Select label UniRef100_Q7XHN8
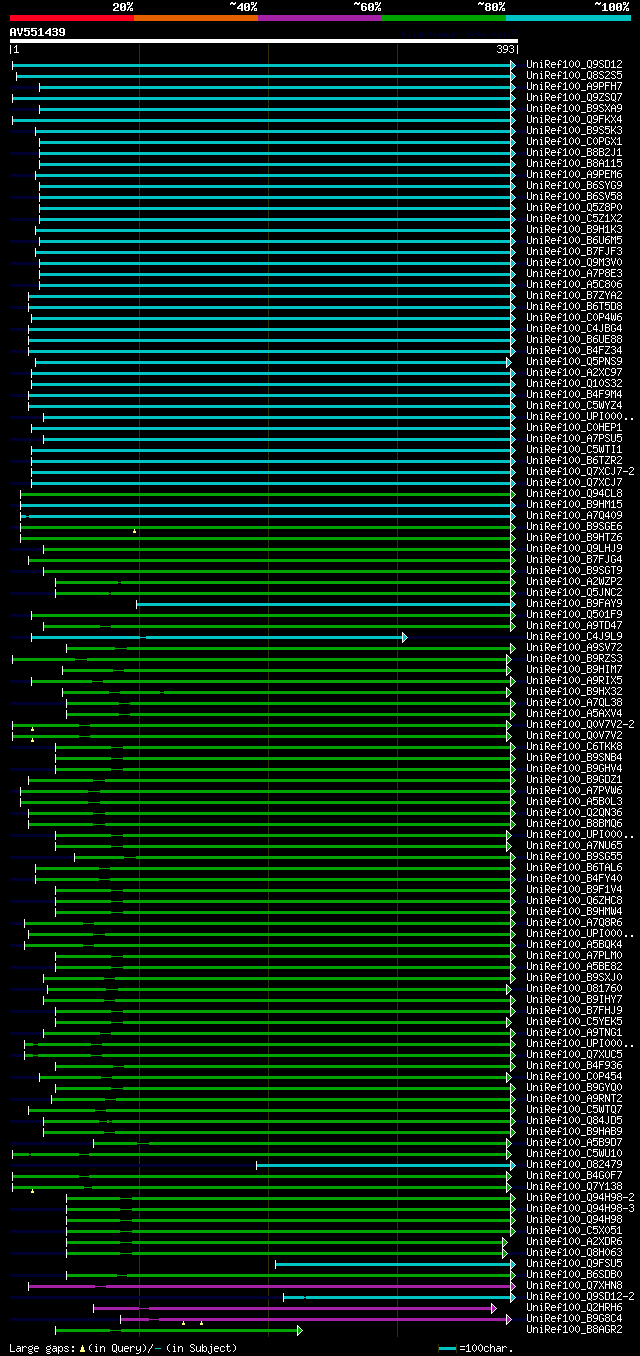Screen dimensions: 640x1356 pyautogui.click(x=574, y=1286)
